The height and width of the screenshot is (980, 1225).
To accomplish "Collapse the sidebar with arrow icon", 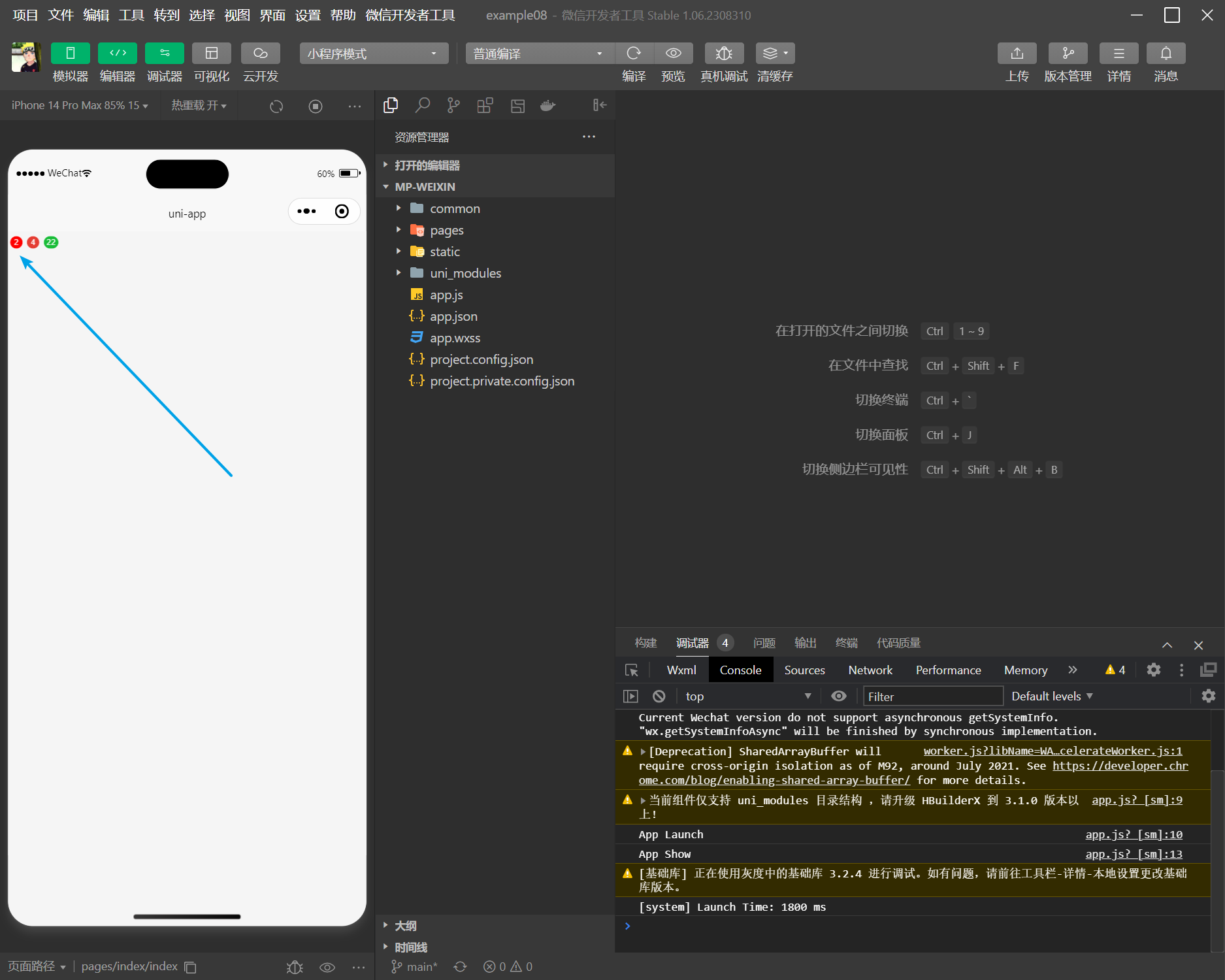I will (600, 105).
